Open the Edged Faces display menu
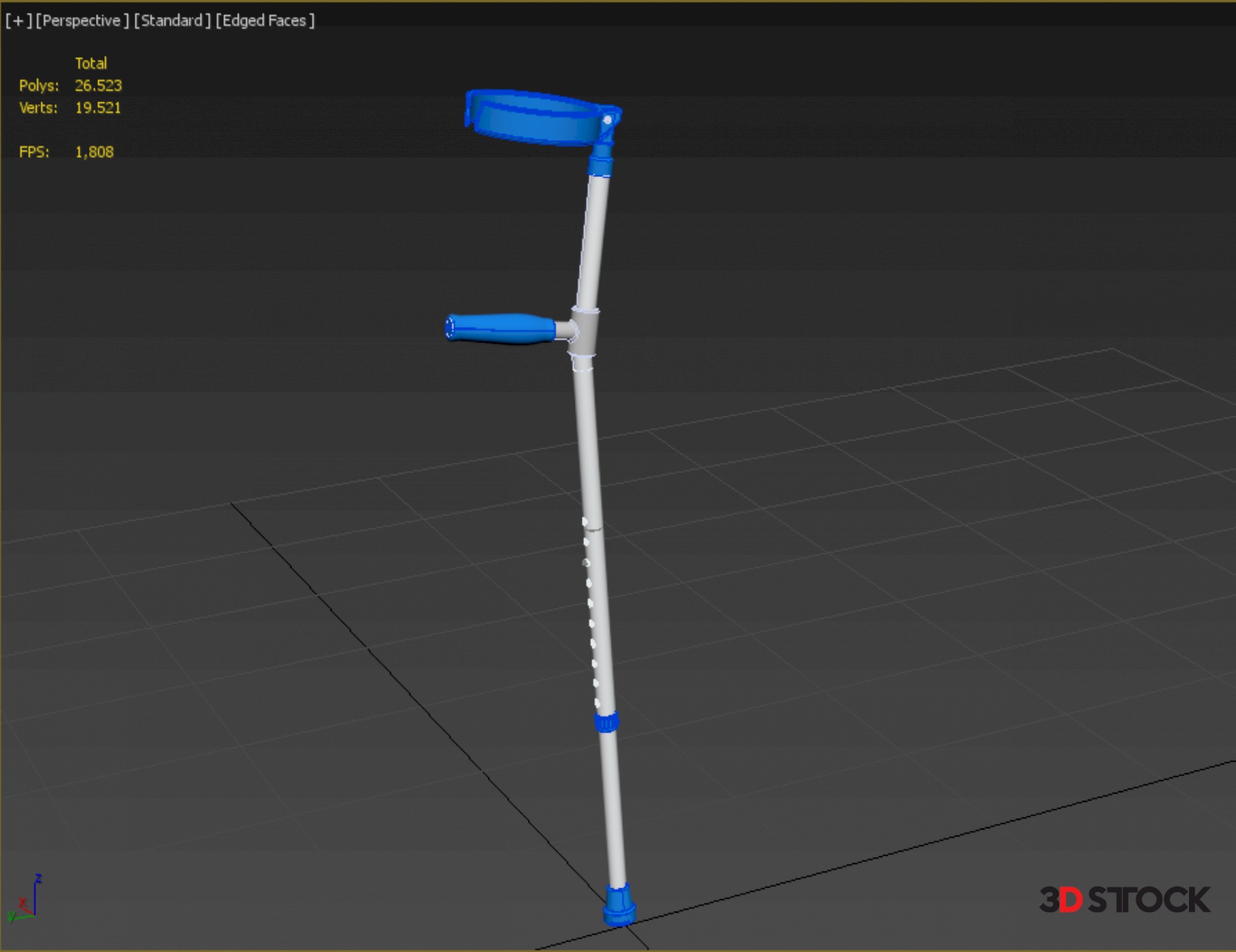The height and width of the screenshot is (952, 1236). coord(265,21)
